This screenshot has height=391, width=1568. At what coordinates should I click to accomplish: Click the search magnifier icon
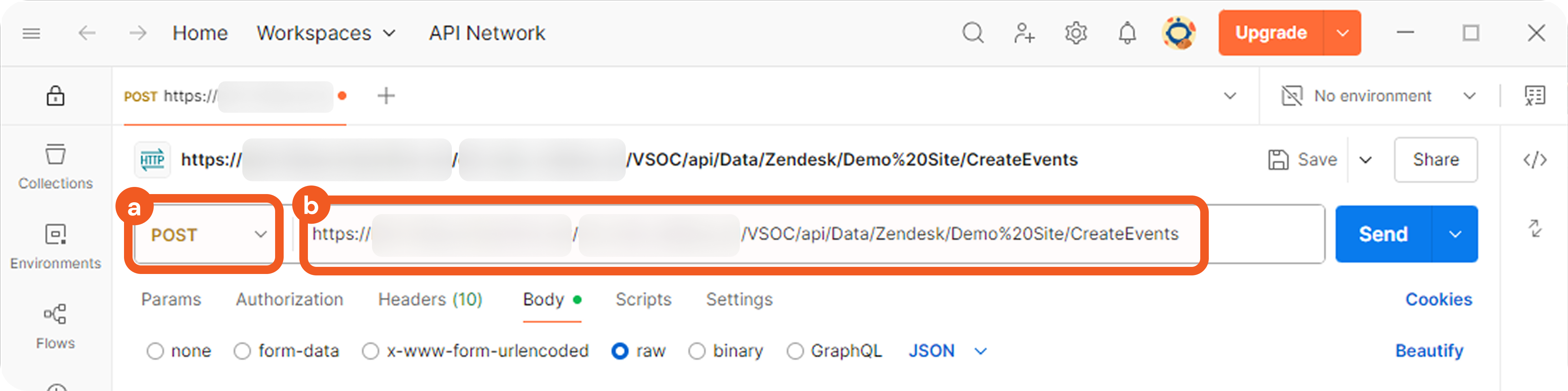973,33
